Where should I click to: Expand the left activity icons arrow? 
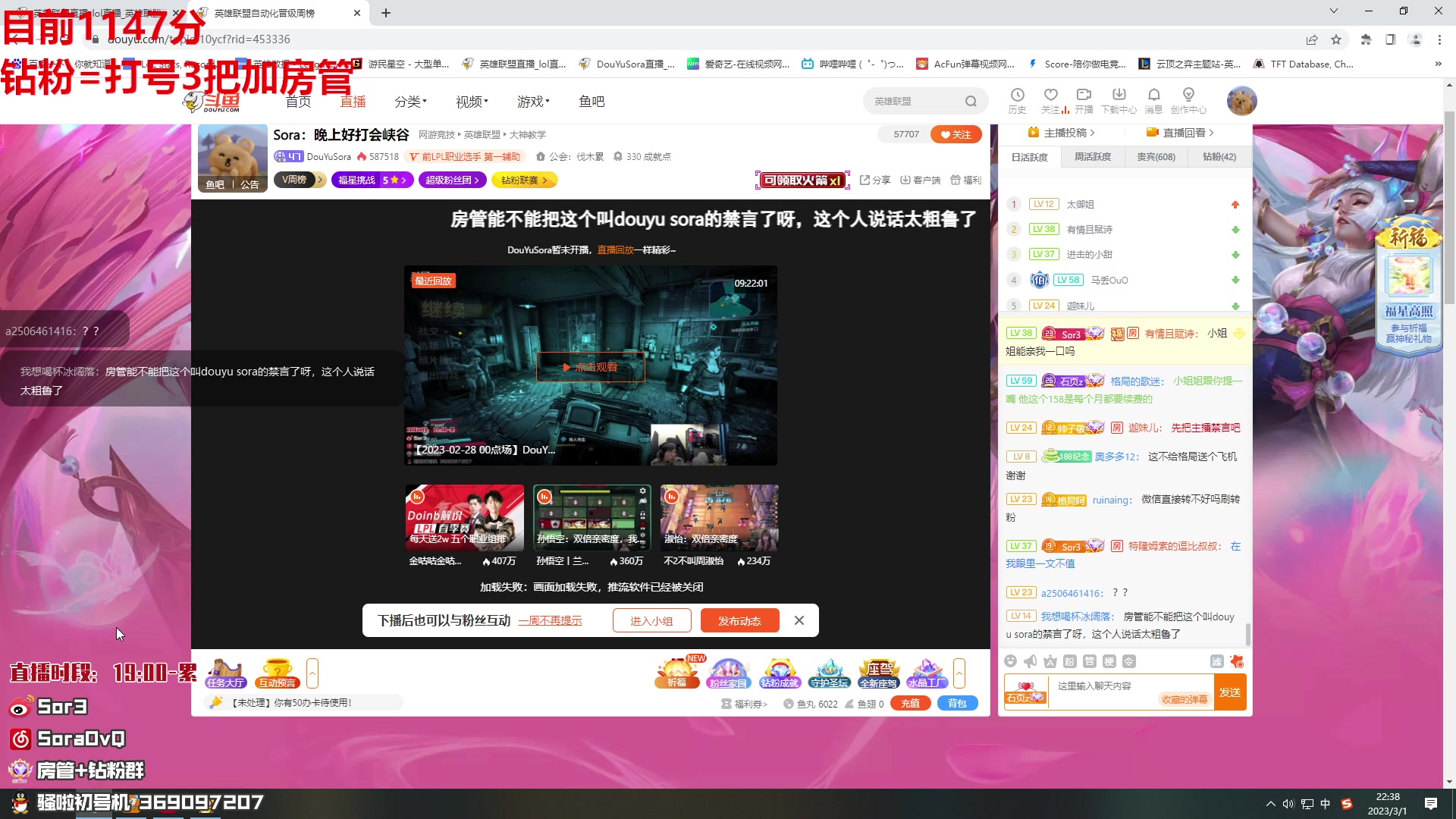tap(312, 673)
